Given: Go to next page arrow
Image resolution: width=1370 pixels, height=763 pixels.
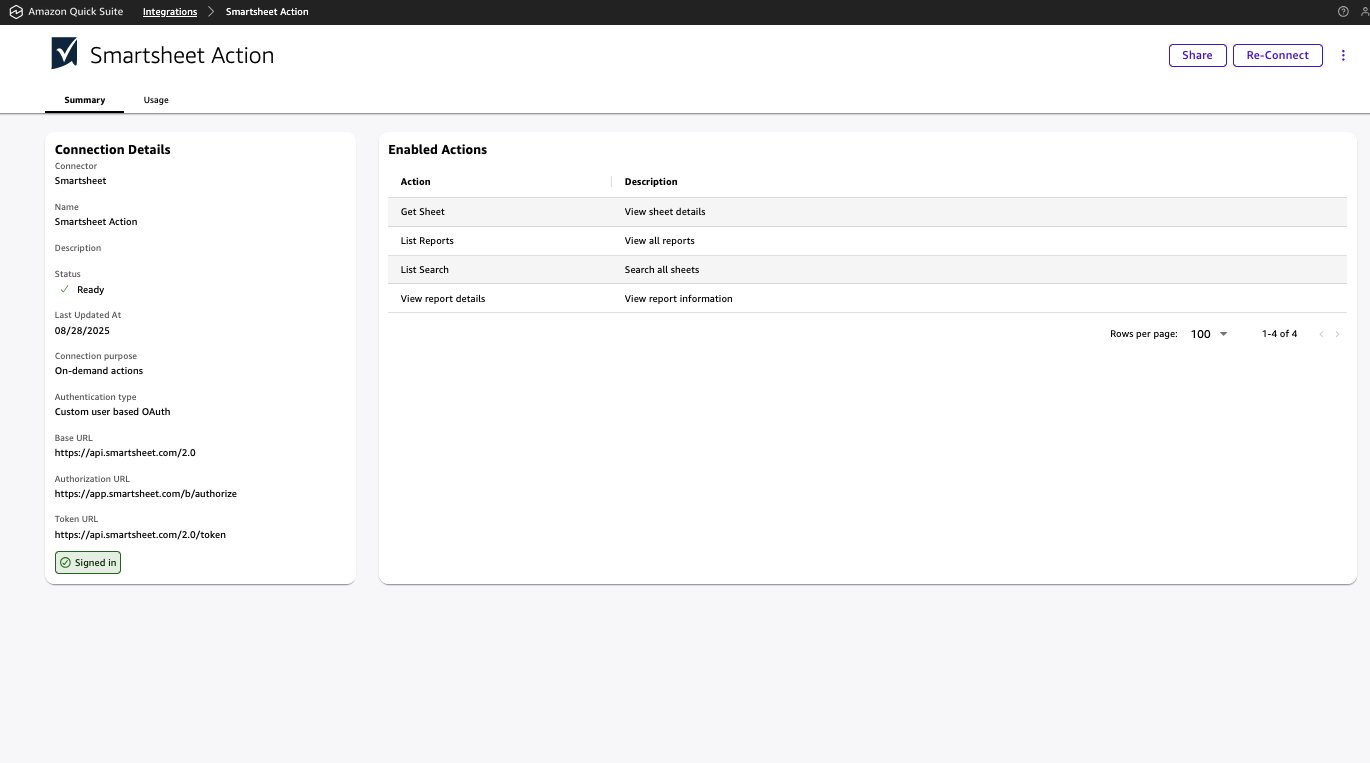Looking at the screenshot, I should pos(1338,334).
